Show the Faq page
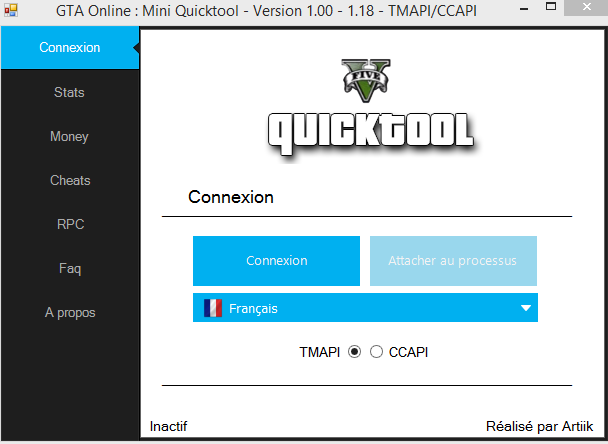This screenshot has height=444, width=608. pyautogui.click(x=70, y=268)
